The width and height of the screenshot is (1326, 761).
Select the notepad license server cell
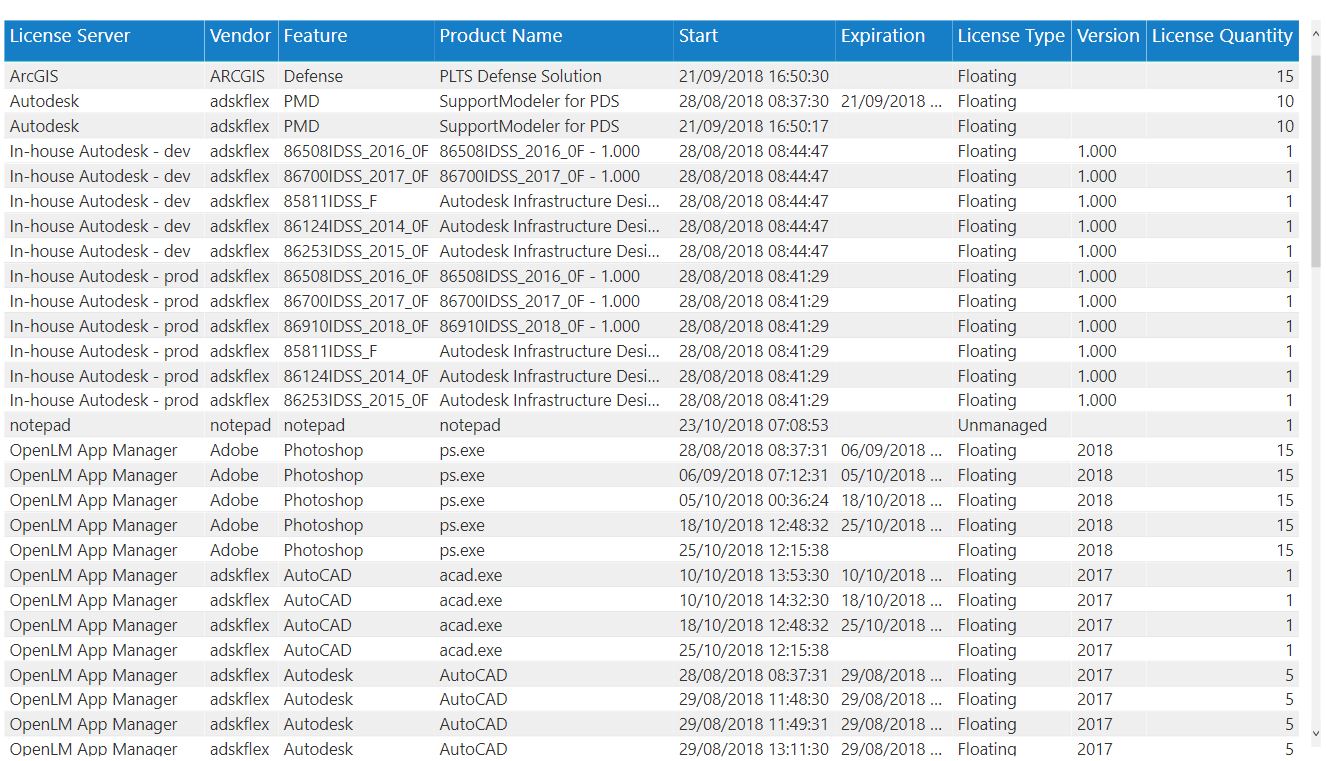tap(40, 426)
